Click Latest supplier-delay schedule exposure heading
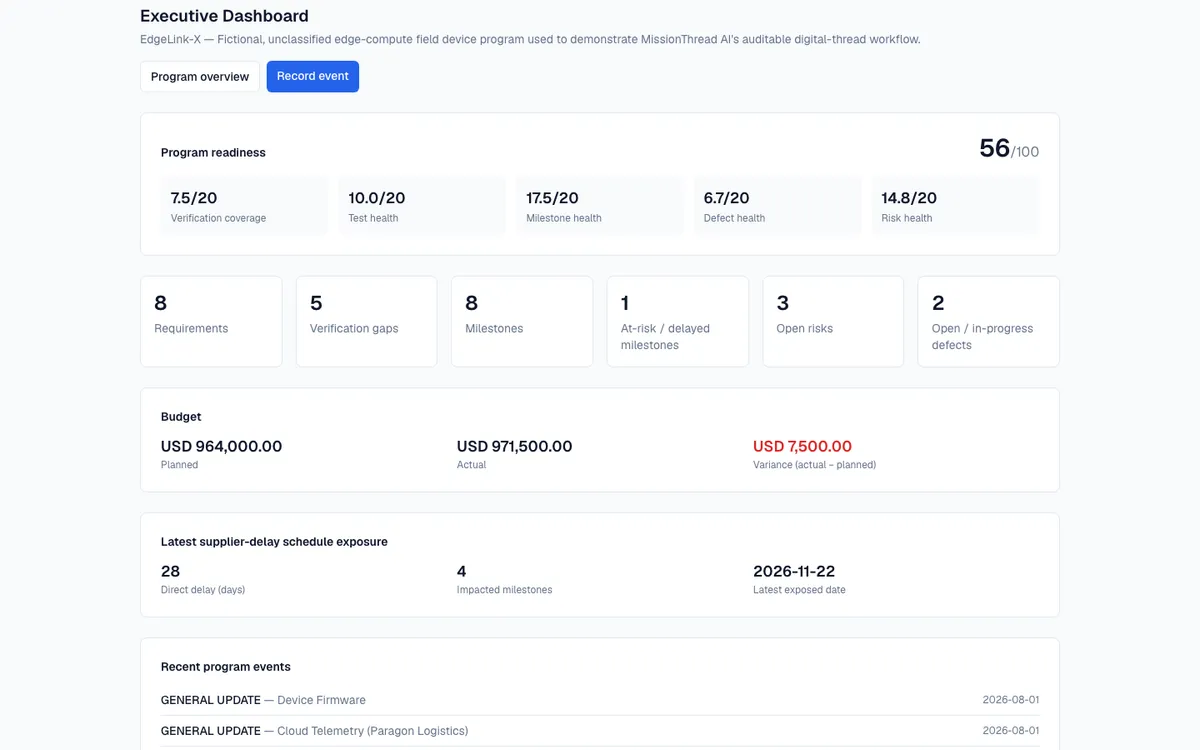Image resolution: width=1200 pixels, height=750 pixels. [274, 542]
